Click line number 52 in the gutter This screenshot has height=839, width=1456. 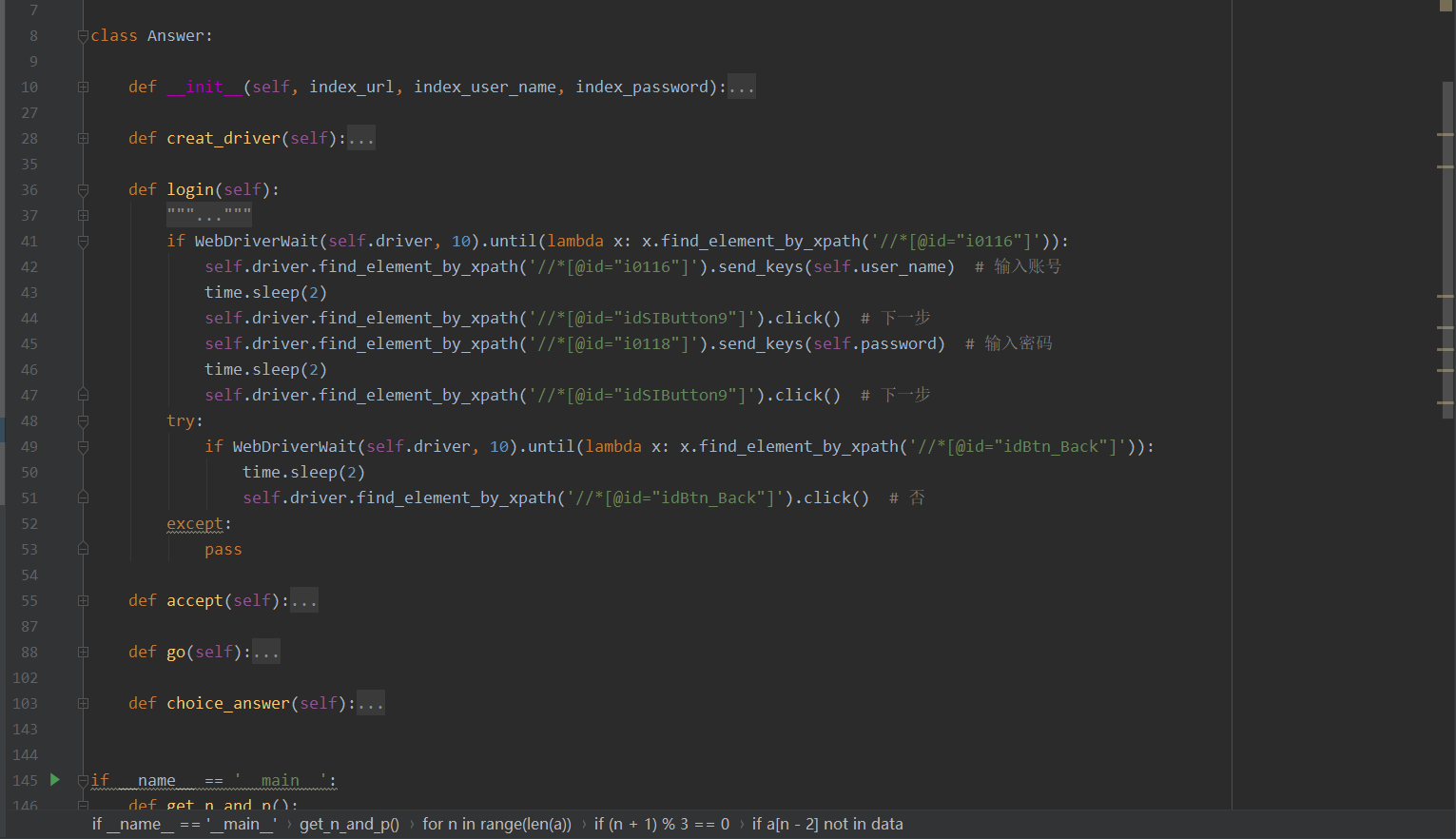(x=29, y=524)
